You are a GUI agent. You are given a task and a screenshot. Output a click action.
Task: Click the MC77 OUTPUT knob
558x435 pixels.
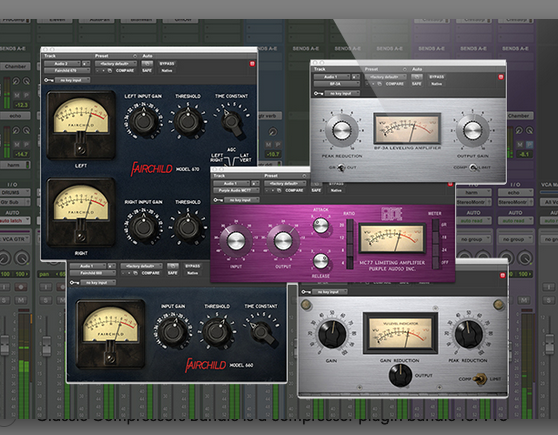point(283,241)
